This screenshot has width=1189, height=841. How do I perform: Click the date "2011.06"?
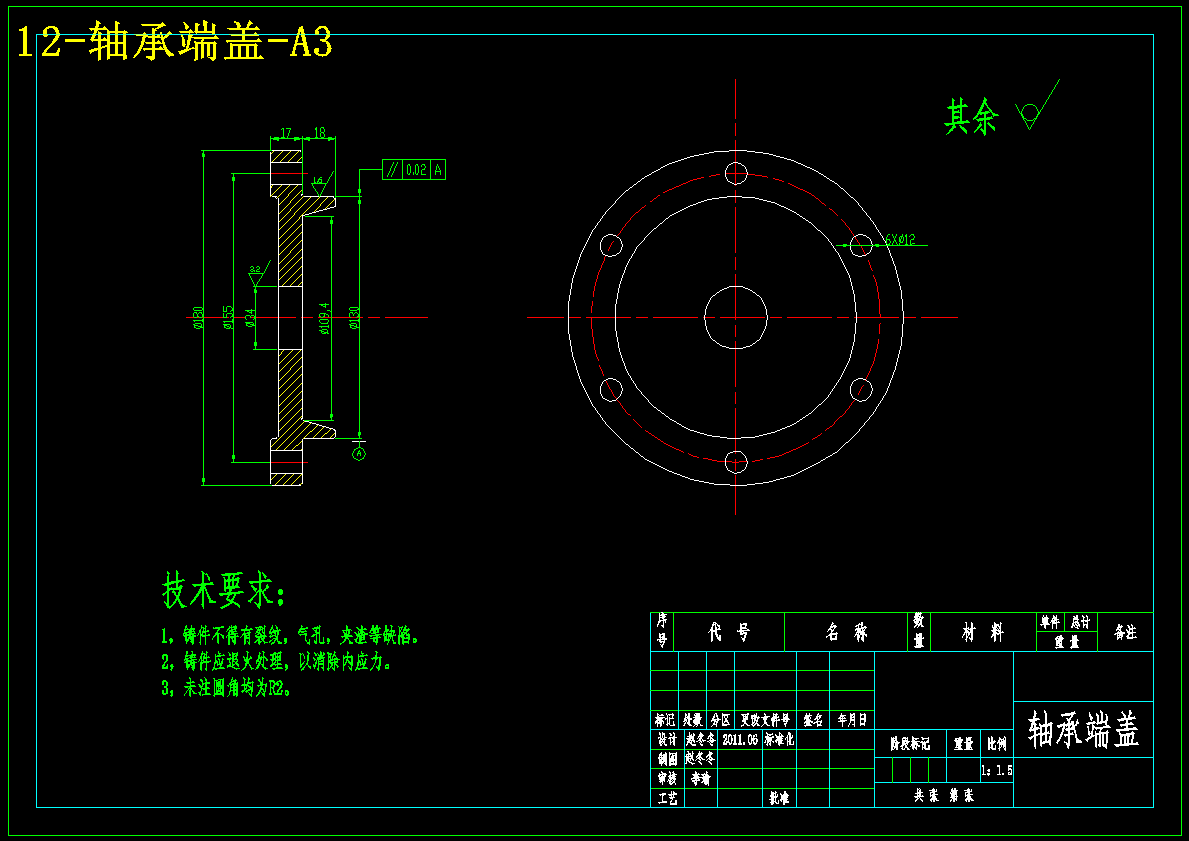(740, 739)
